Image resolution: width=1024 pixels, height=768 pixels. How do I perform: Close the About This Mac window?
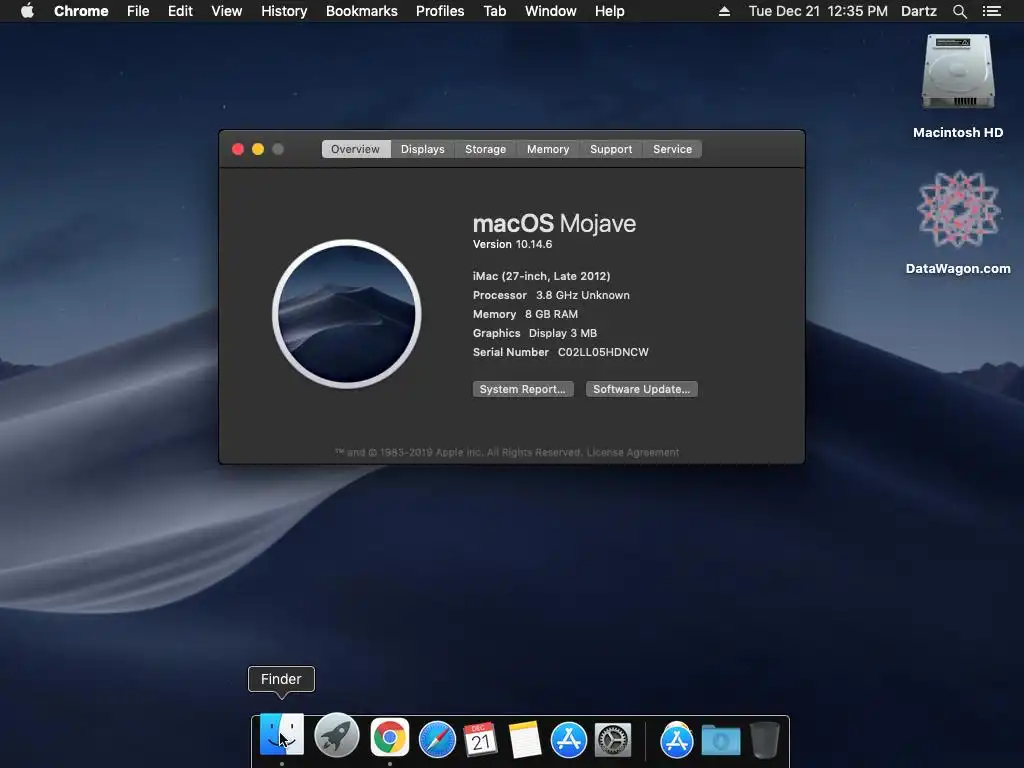[x=238, y=149]
